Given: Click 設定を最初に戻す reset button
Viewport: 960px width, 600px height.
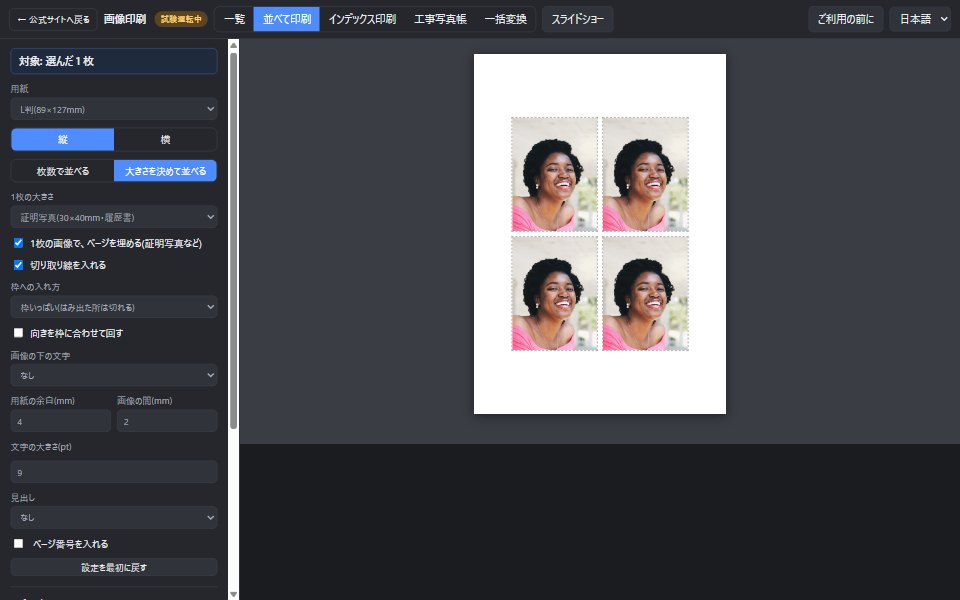Looking at the screenshot, I should pyautogui.click(x=114, y=568).
